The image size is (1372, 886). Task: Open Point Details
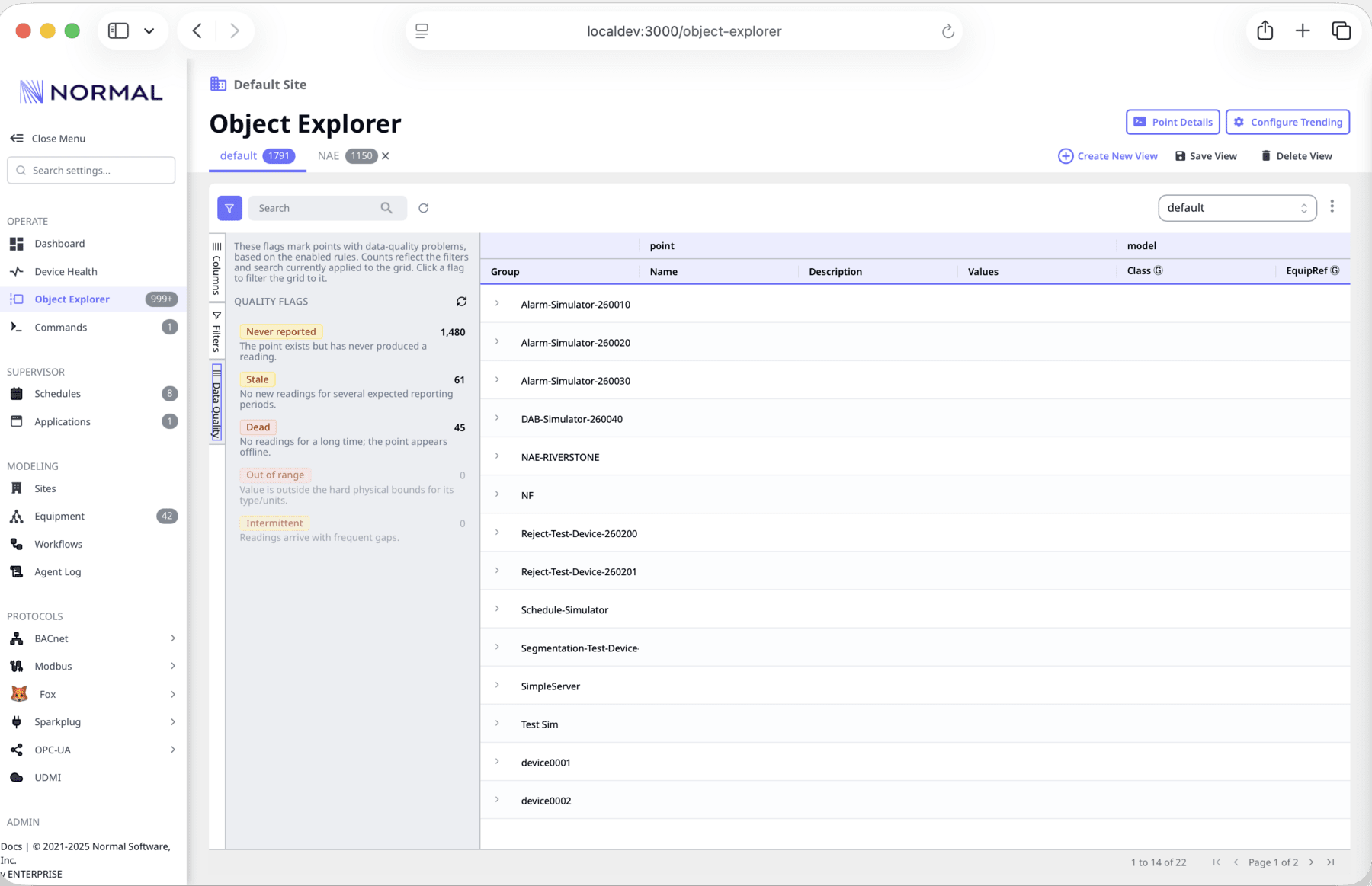(1172, 122)
